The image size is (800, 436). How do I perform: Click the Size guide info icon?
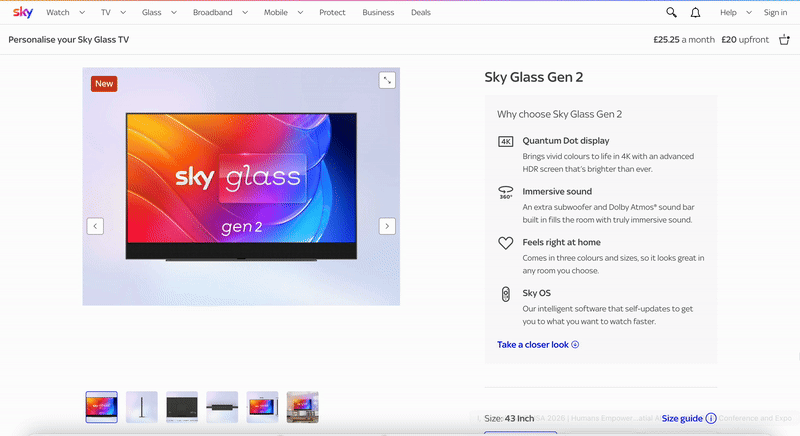711,418
